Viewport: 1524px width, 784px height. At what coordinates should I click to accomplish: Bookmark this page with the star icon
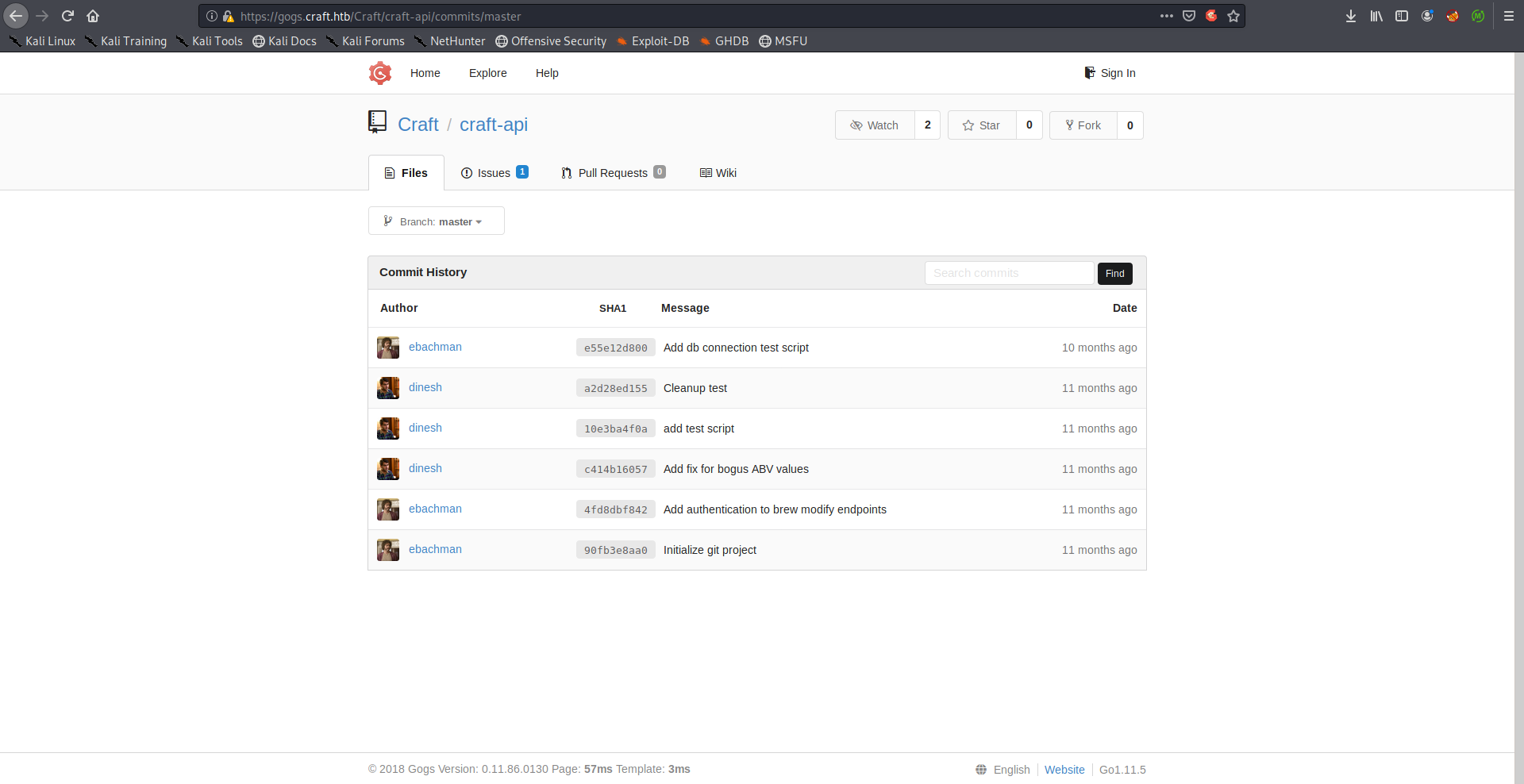[x=1233, y=16]
